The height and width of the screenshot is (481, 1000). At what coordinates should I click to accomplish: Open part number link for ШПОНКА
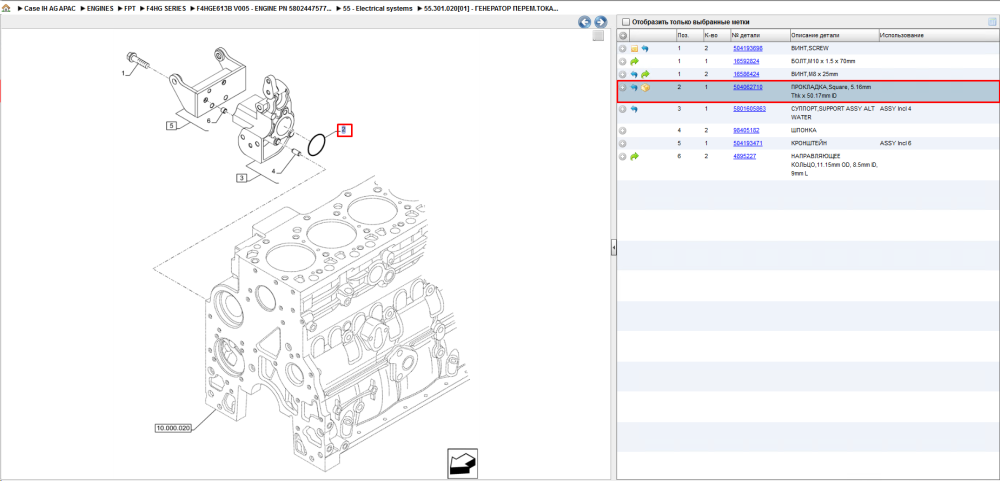coord(746,130)
